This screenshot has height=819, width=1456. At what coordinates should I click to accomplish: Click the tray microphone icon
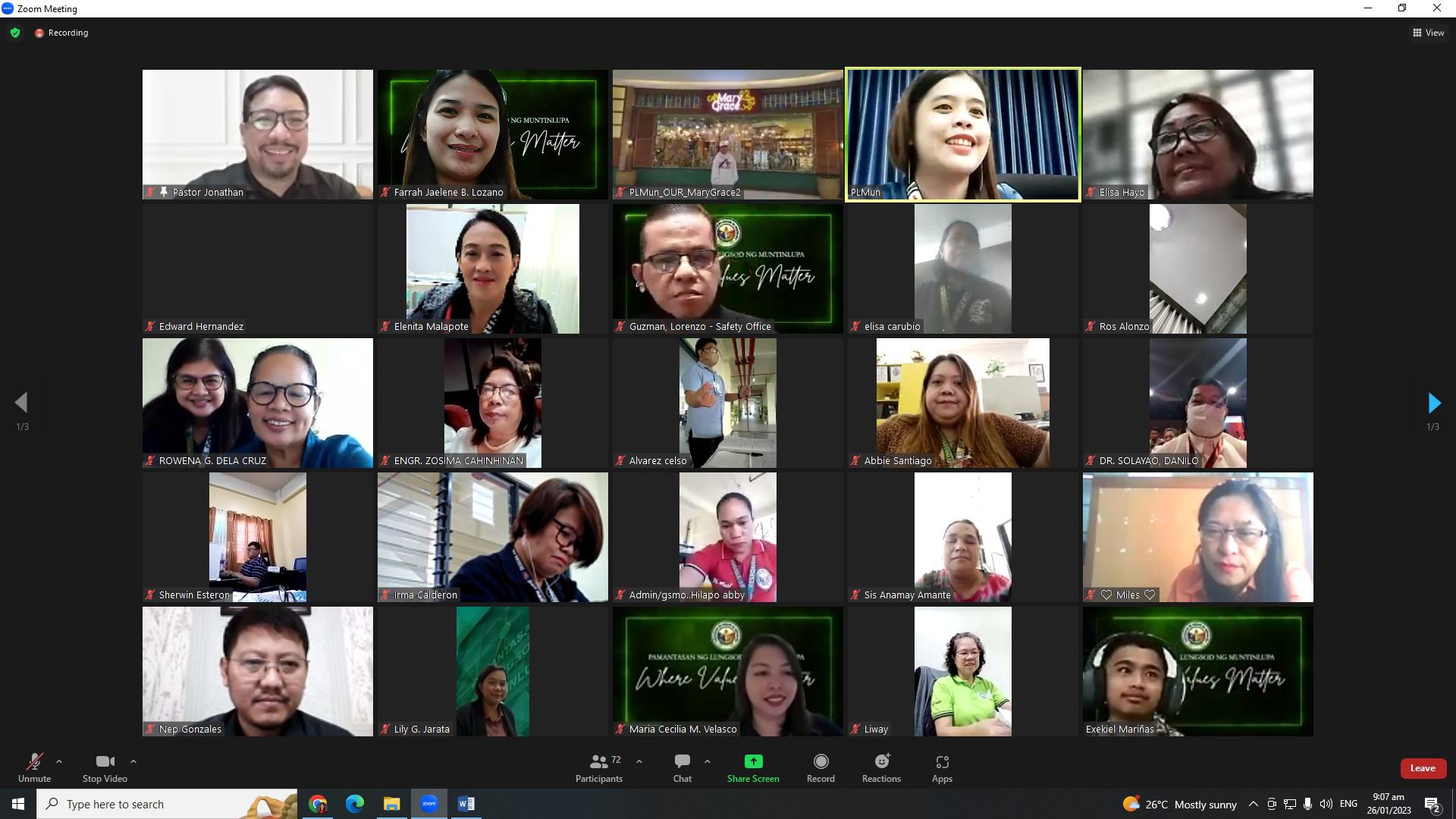[1307, 804]
